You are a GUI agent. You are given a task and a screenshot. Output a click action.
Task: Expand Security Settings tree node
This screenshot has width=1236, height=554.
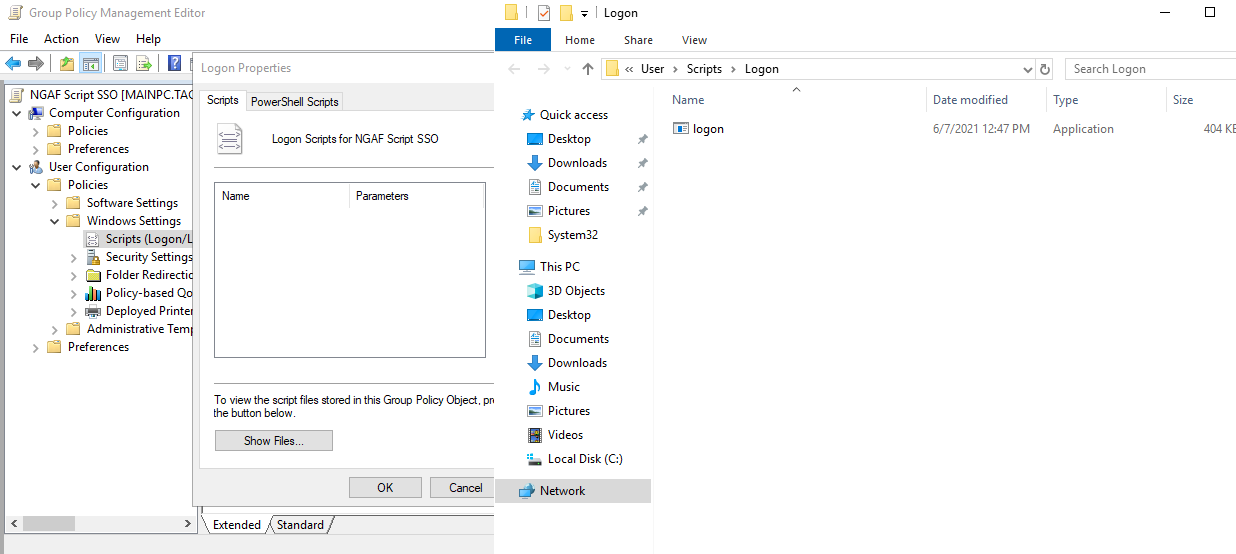pyautogui.click(x=74, y=257)
